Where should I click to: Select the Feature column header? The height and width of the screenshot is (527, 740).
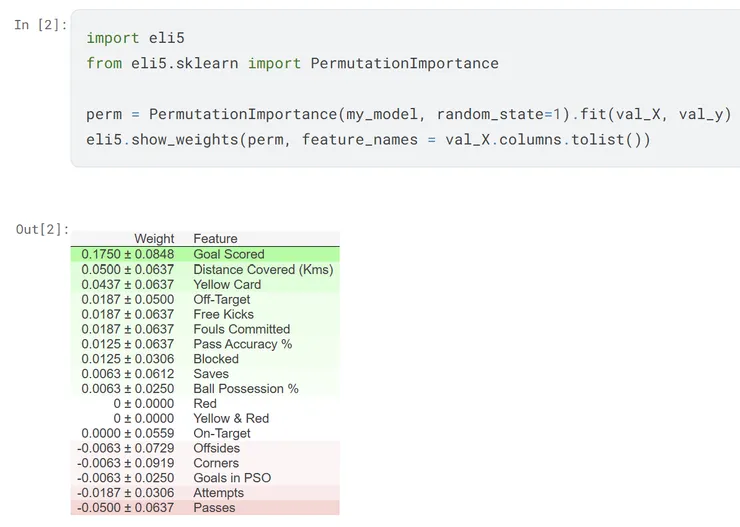pos(215,239)
